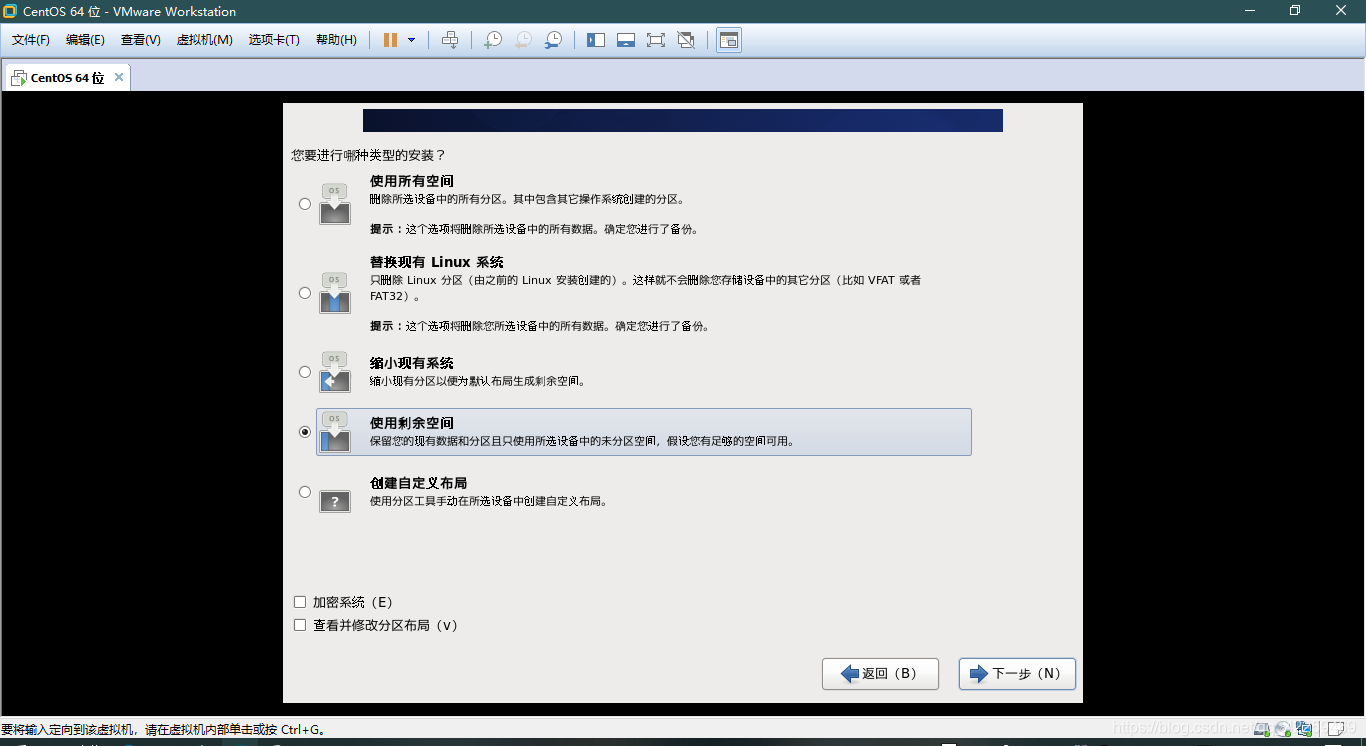Close the CentOS 64 位 tab
This screenshot has height=746, width=1366.
[119, 77]
